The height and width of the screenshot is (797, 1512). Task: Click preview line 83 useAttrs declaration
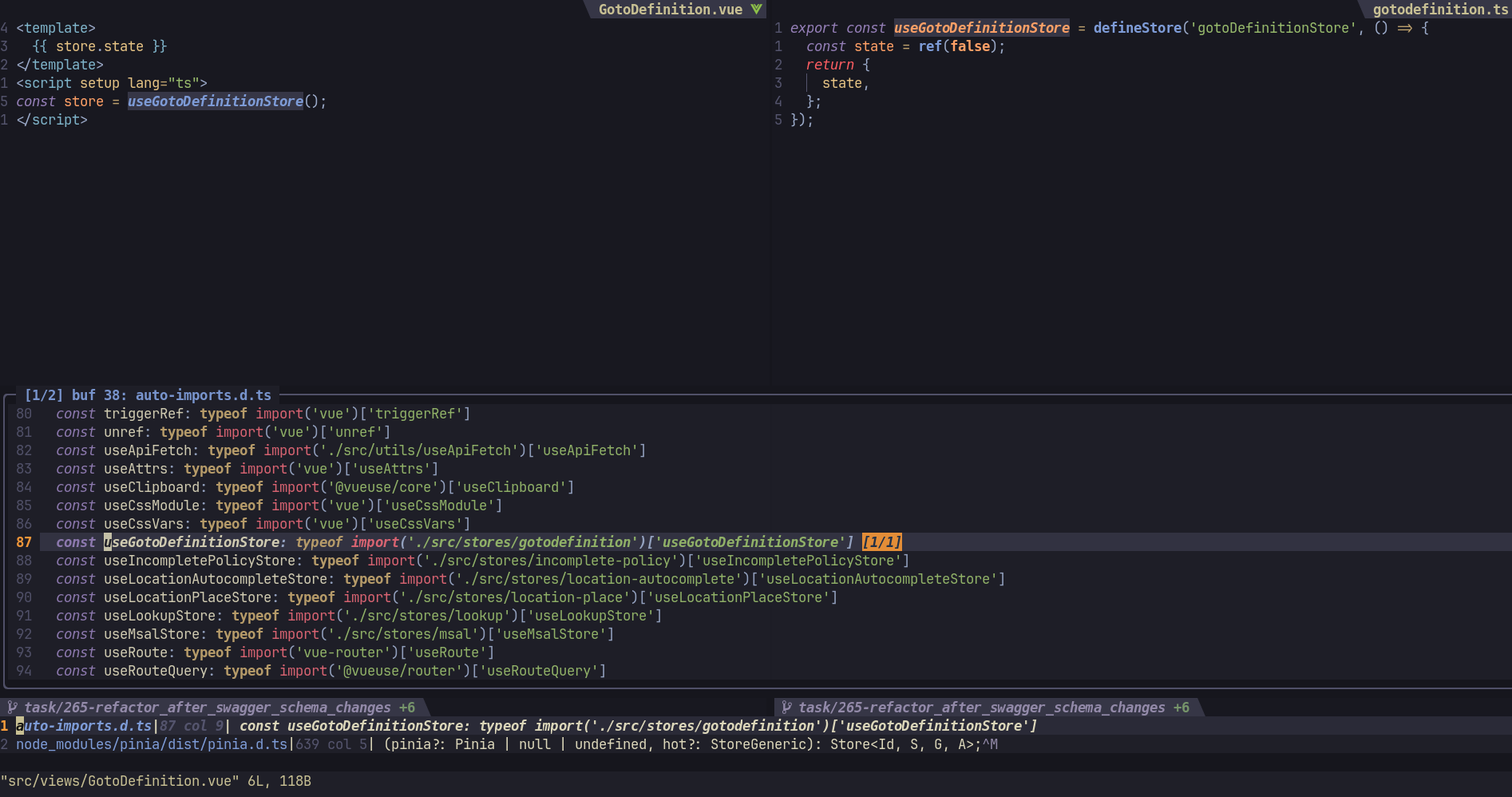click(247, 469)
